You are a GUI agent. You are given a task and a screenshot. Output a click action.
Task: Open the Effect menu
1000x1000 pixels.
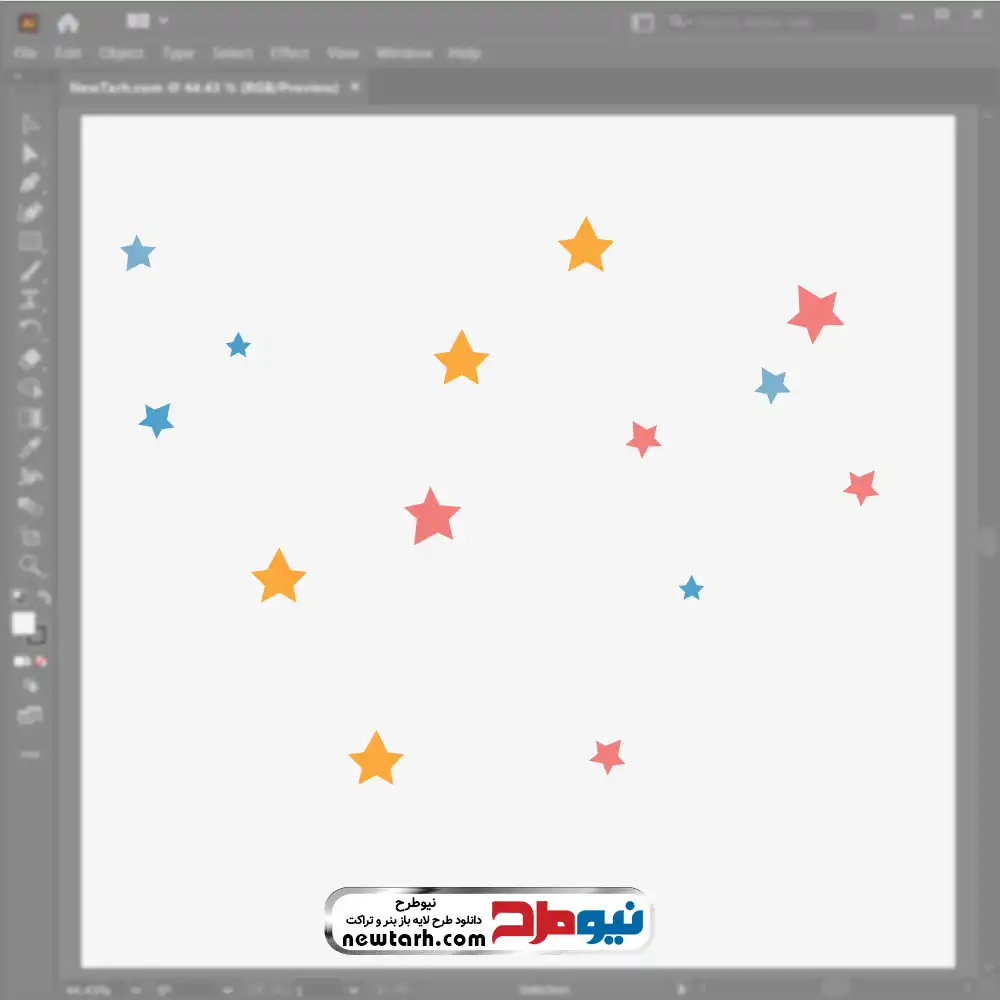pos(290,53)
